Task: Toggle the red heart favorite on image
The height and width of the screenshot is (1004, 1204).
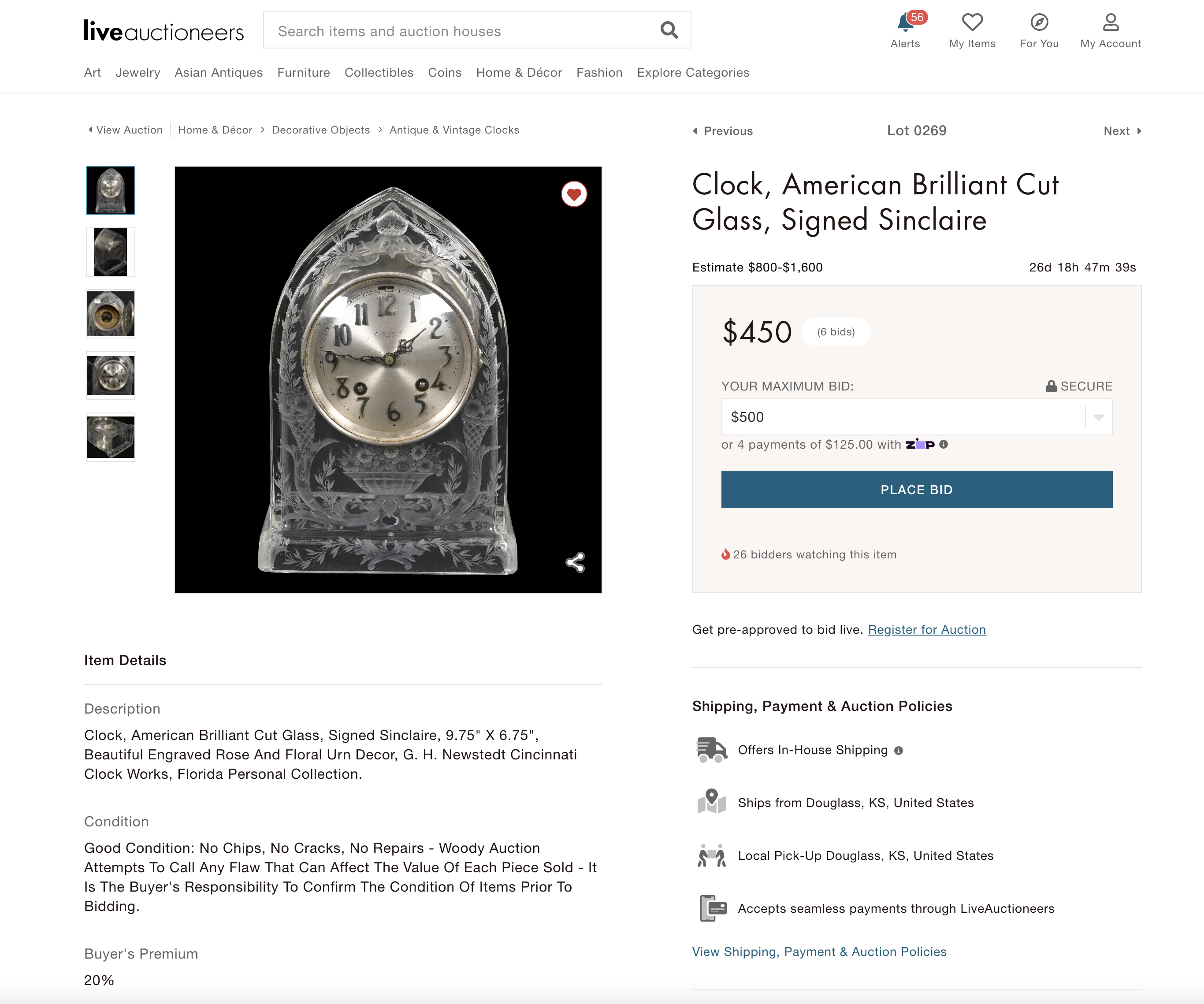Action: click(x=574, y=194)
